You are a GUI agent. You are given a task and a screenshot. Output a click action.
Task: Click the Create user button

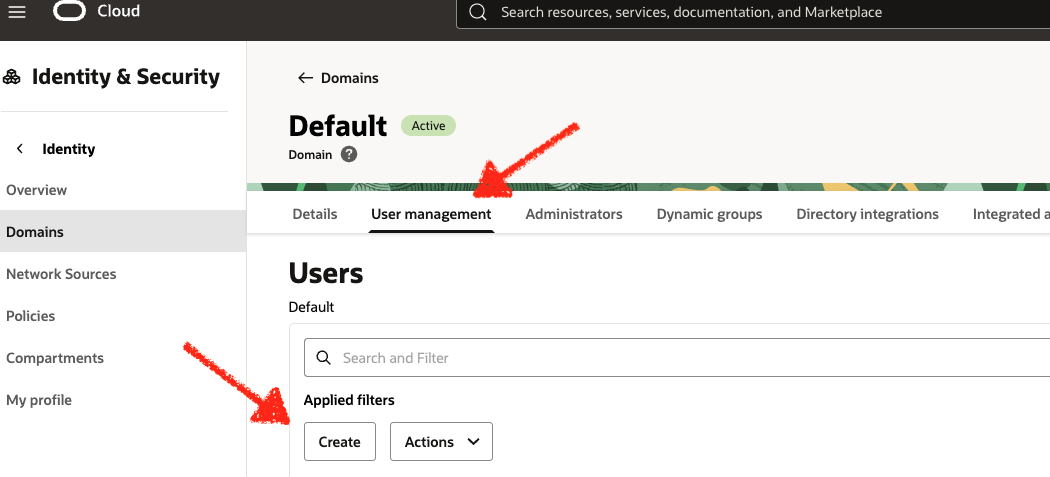coord(340,441)
